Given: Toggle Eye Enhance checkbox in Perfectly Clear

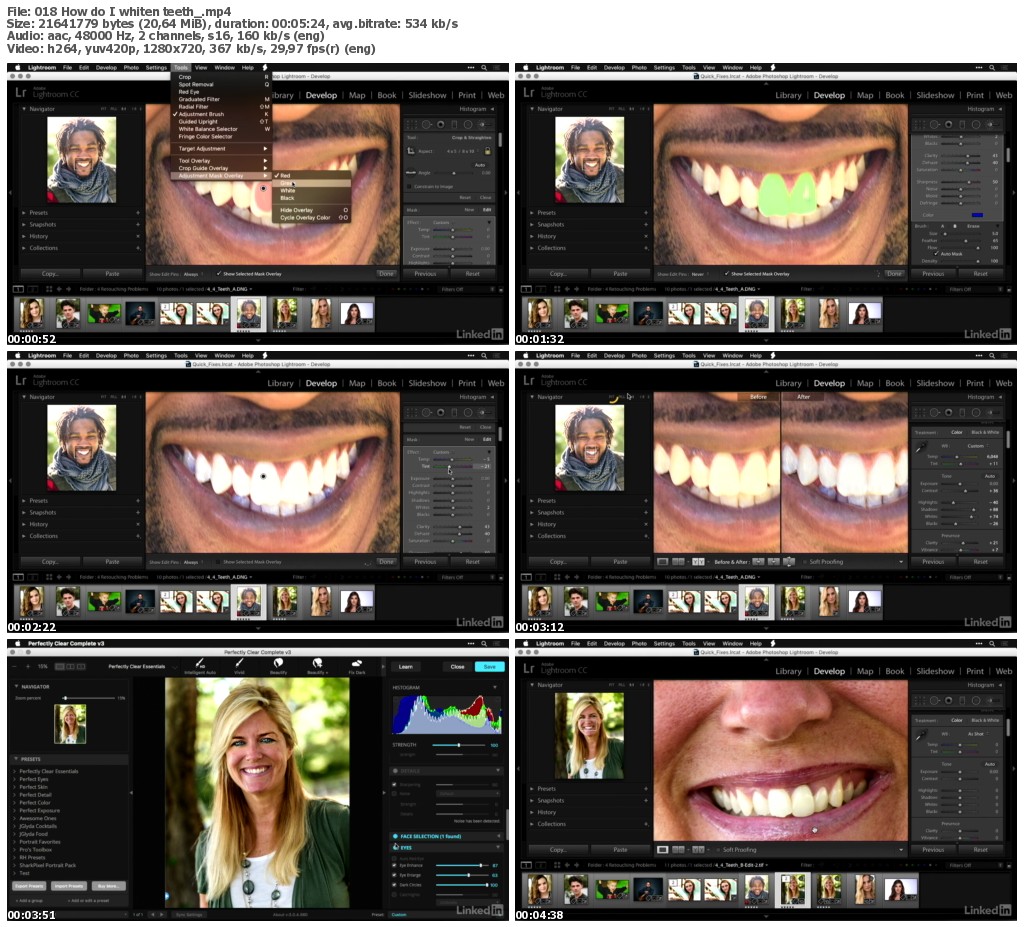Looking at the screenshot, I should [394, 865].
